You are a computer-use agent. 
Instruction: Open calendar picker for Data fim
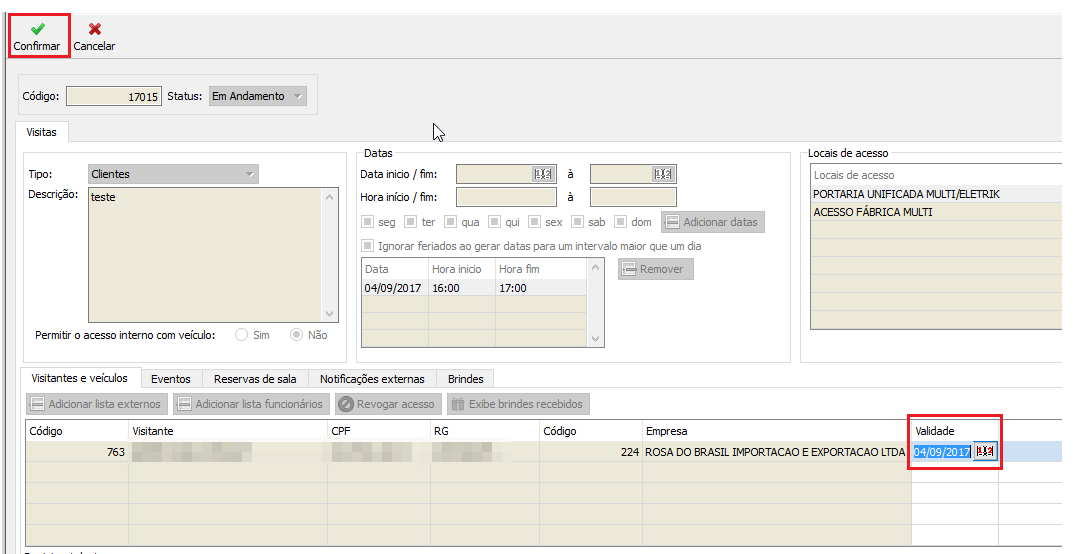click(x=663, y=174)
